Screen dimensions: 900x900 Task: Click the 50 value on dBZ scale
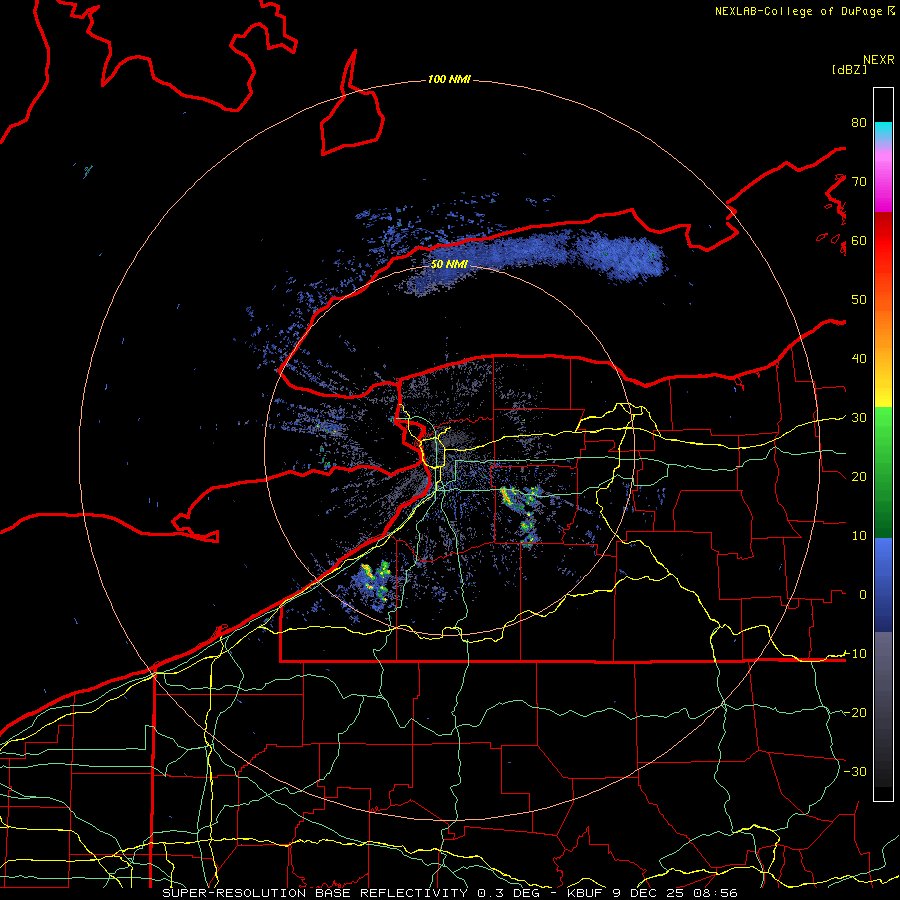click(859, 300)
